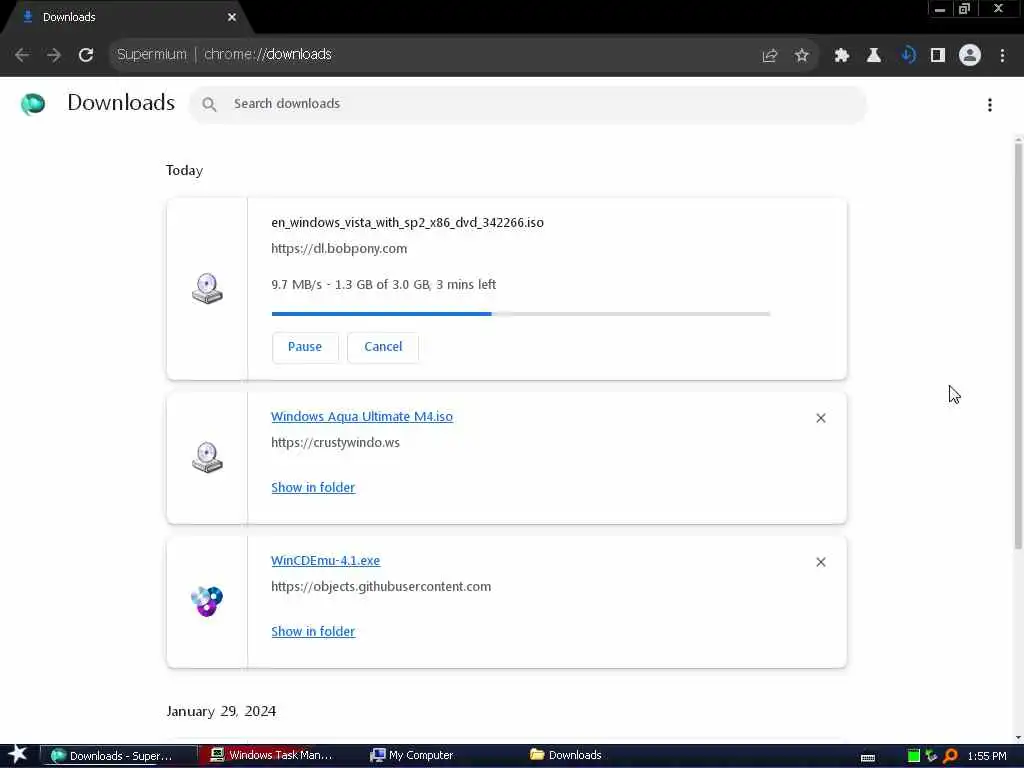The height and width of the screenshot is (768, 1024).
Task: Click the green square tray icon
Action: pyautogui.click(x=914, y=756)
